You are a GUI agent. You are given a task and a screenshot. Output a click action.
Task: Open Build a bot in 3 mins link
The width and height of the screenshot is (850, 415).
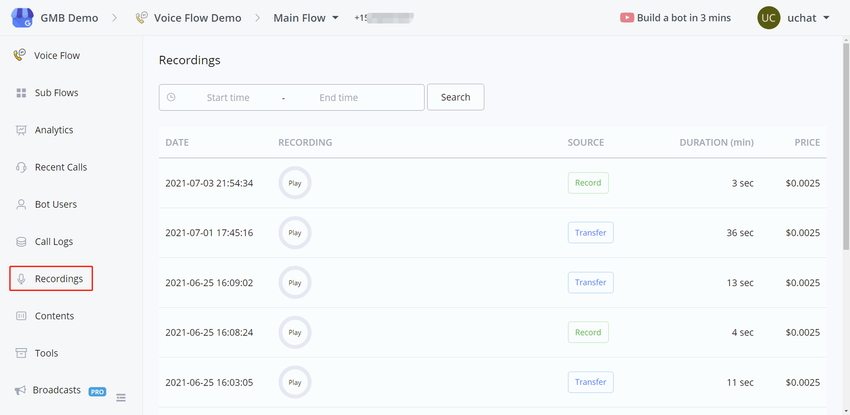tap(675, 18)
